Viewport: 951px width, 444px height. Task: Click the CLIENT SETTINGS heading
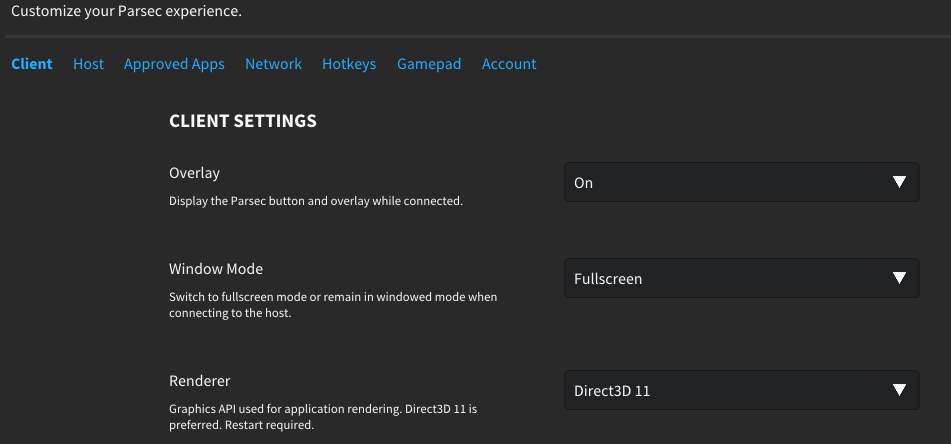click(243, 121)
